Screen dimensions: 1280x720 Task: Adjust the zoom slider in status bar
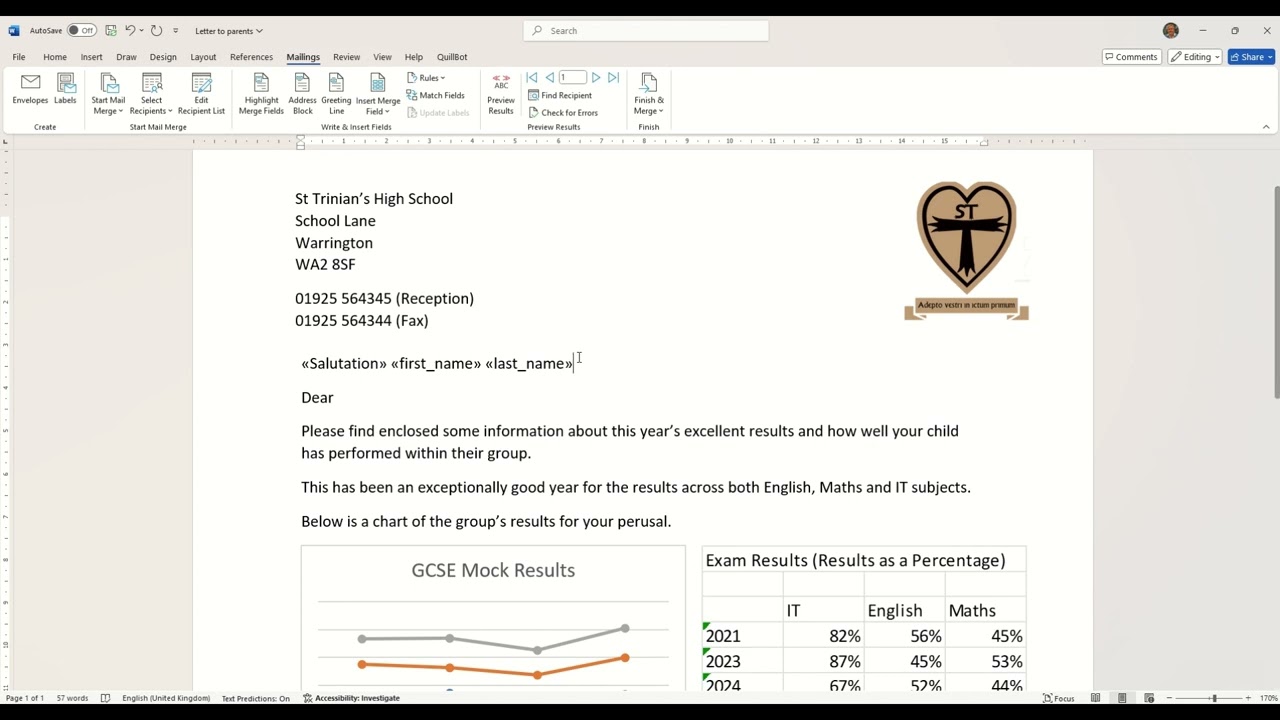click(x=1213, y=698)
